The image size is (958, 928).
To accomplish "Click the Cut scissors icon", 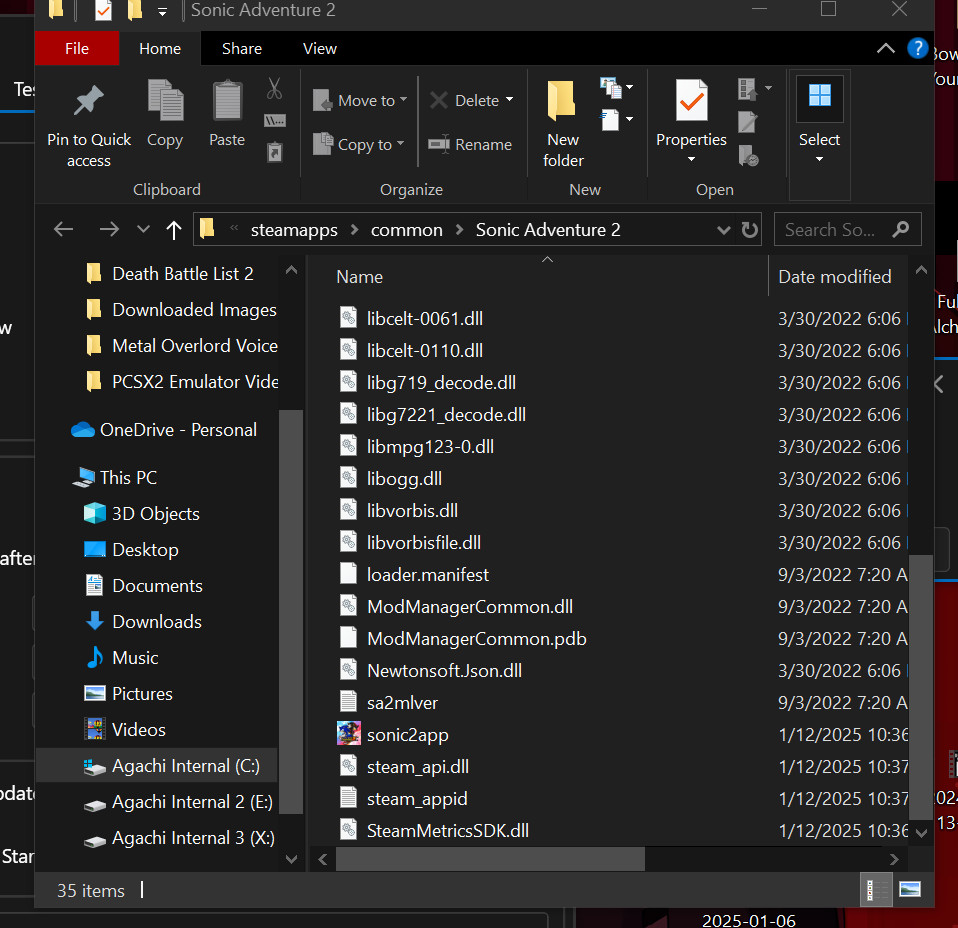I will [x=274, y=89].
